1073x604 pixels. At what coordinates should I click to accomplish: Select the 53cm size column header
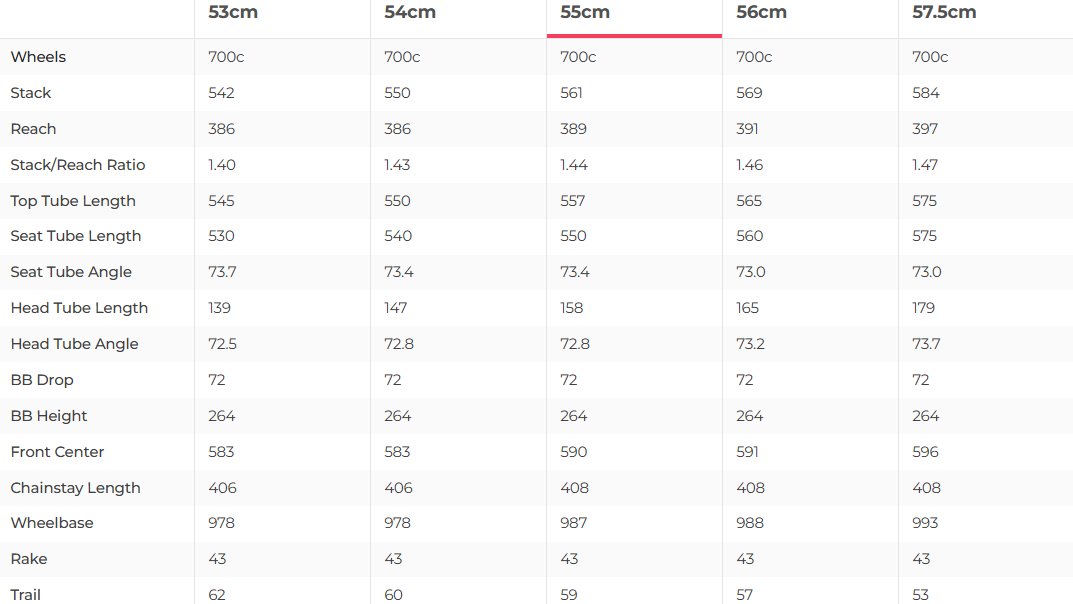coord(230,13)
